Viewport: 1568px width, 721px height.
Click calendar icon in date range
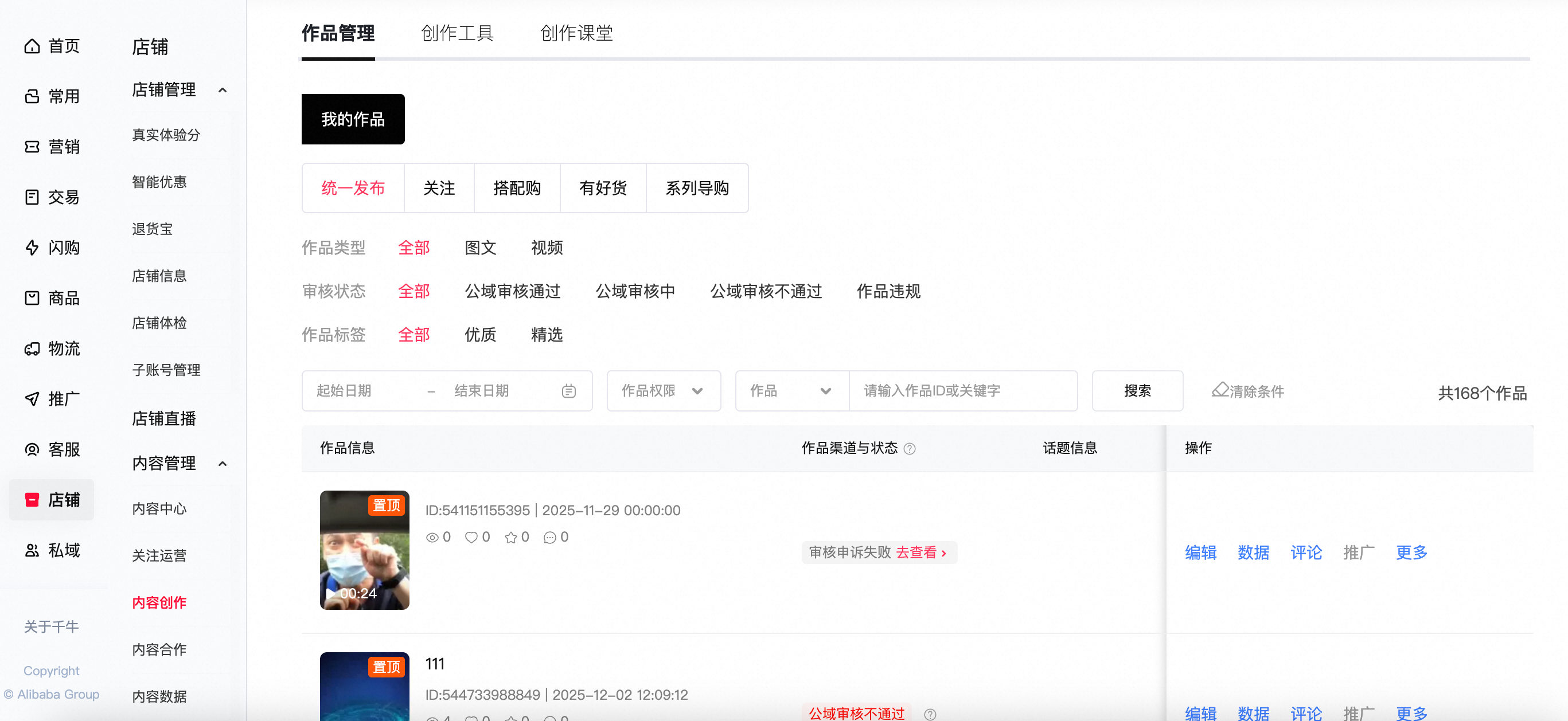[x=568, y=391]
